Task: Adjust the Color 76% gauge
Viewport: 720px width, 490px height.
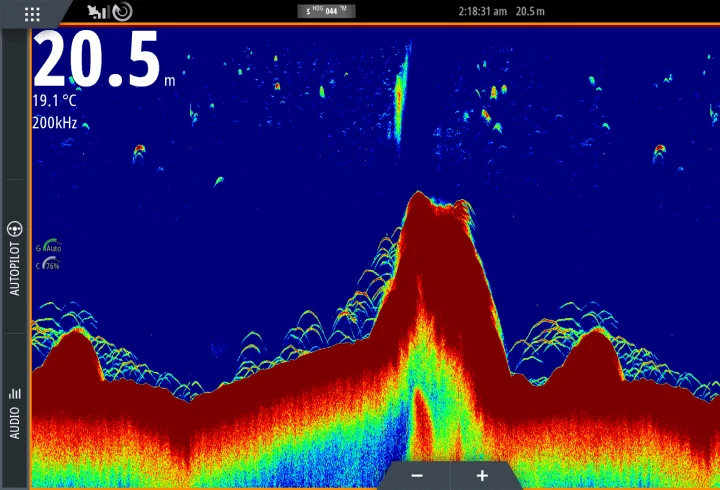Action: 49,265
